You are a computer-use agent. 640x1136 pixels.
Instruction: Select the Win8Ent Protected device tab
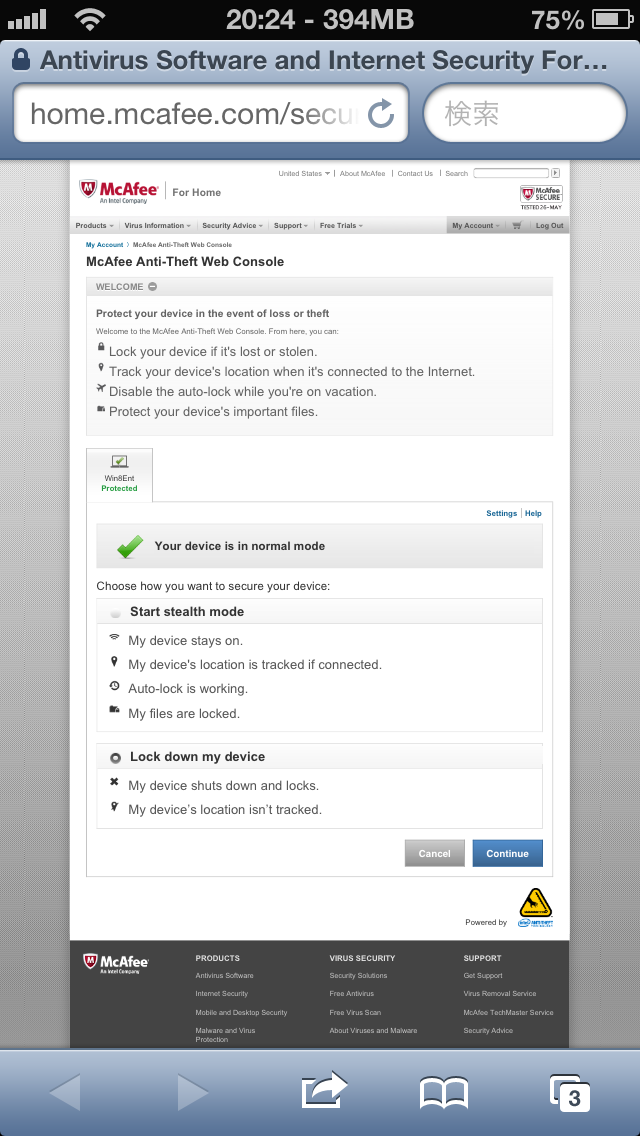(x=119, y=473)
